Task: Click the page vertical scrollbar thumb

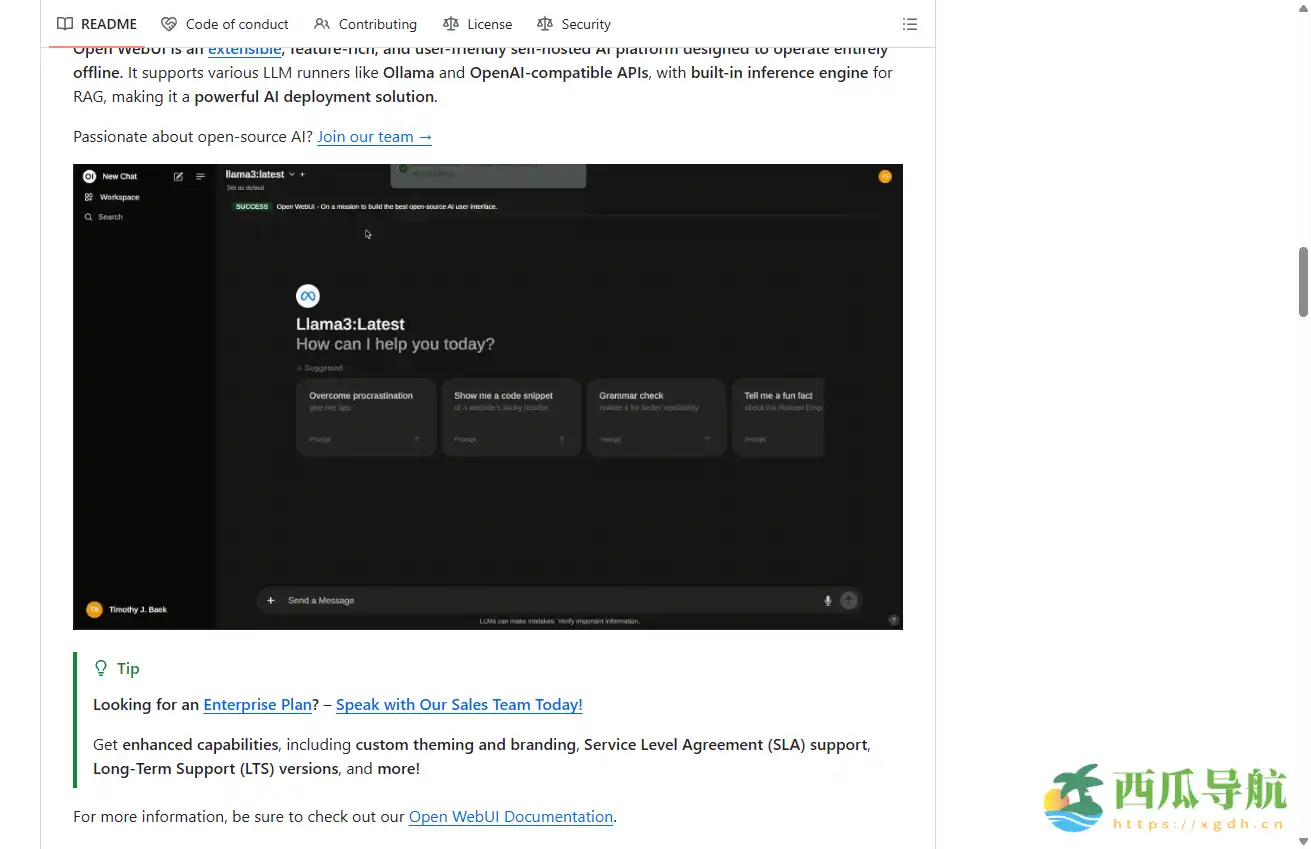Action: 1303,282
